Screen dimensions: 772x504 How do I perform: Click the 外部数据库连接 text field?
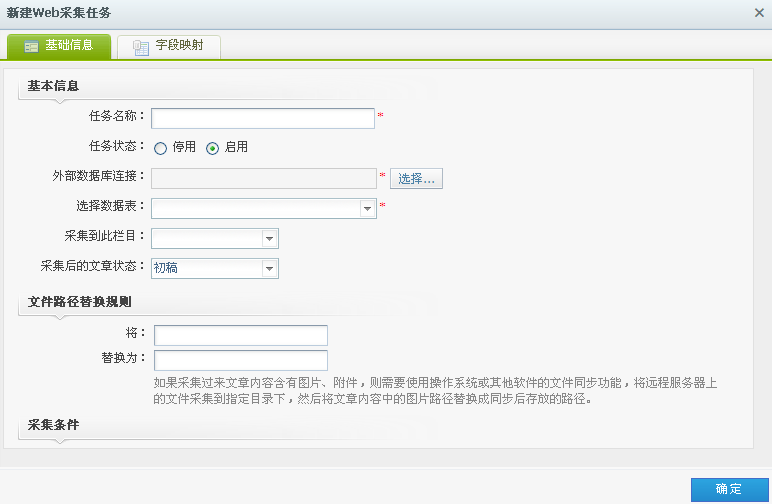(263, 178)
